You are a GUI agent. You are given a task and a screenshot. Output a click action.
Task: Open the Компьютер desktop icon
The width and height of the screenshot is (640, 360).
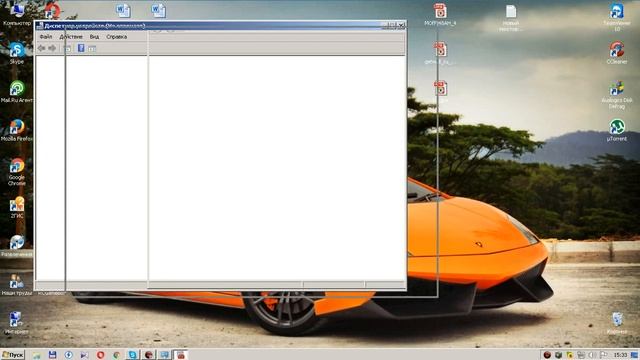coord(17,14)
